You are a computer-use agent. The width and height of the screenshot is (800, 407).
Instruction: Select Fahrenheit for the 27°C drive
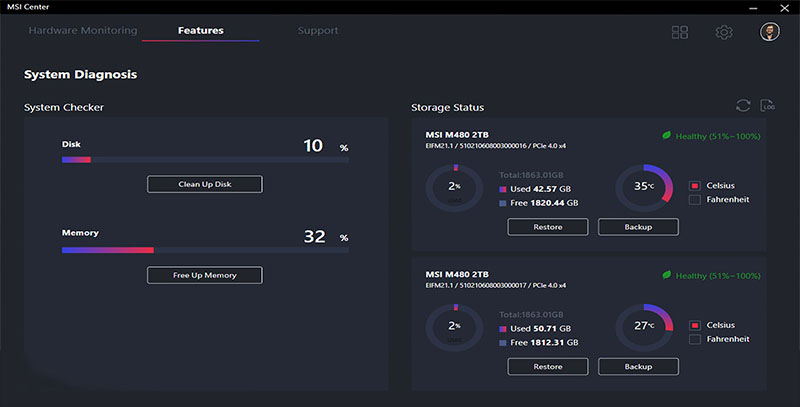[x=694, y=339]
